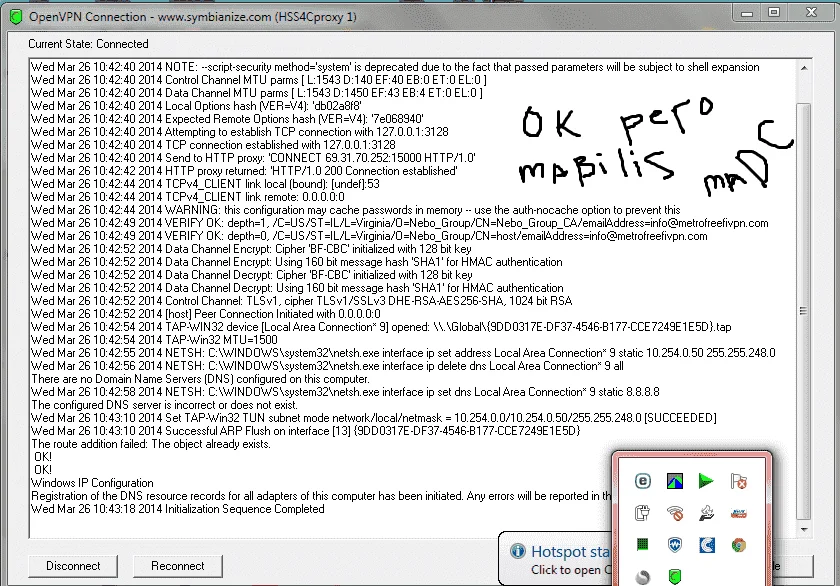Click log line 'TAP-WIN32 device [Local Area Connection* 9] opened'

[x=381, y=327]
